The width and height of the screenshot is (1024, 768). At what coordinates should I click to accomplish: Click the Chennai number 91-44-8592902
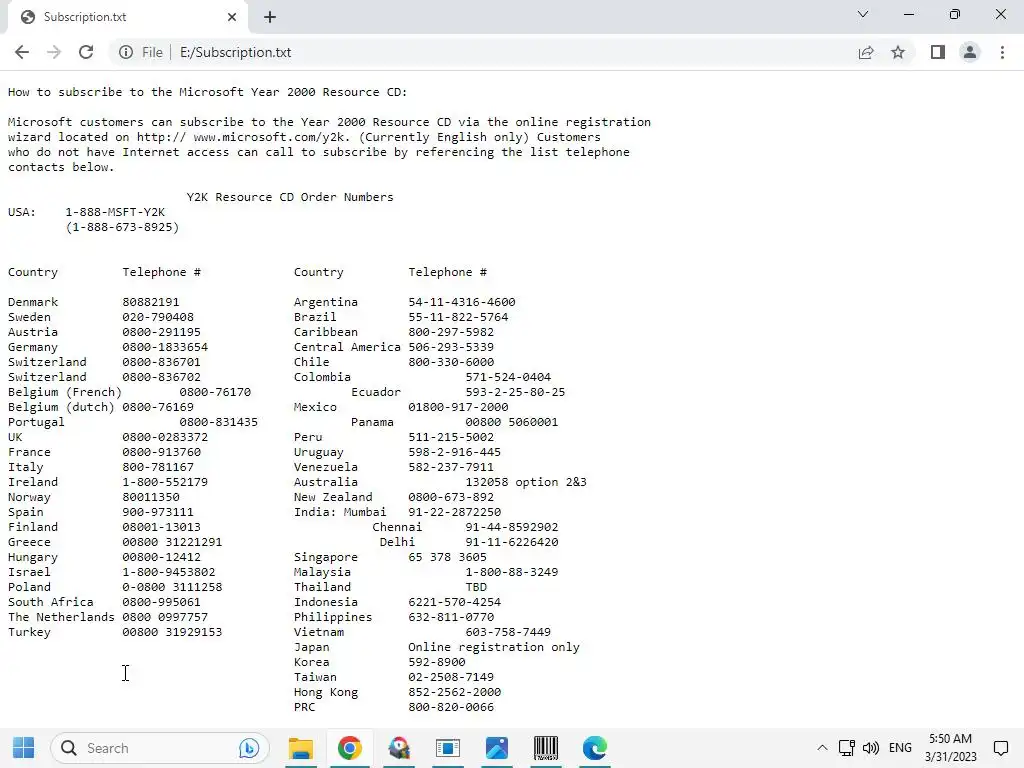click(x=511, y=528)
